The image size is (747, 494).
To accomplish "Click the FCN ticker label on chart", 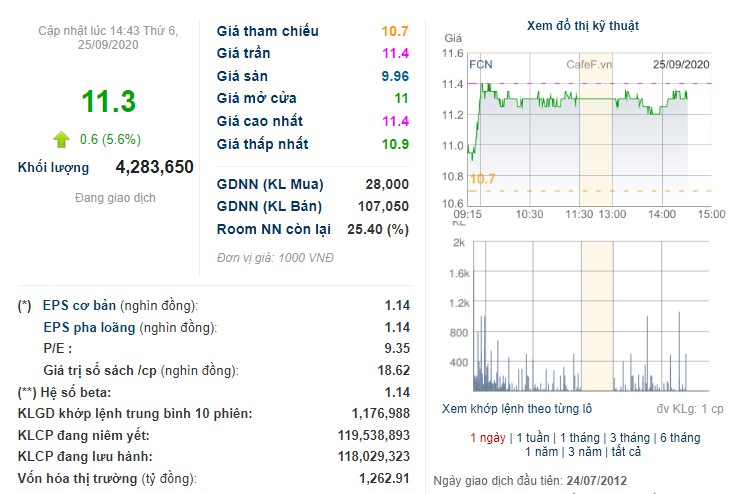I will pyautogui.click(x=481, y=64).
